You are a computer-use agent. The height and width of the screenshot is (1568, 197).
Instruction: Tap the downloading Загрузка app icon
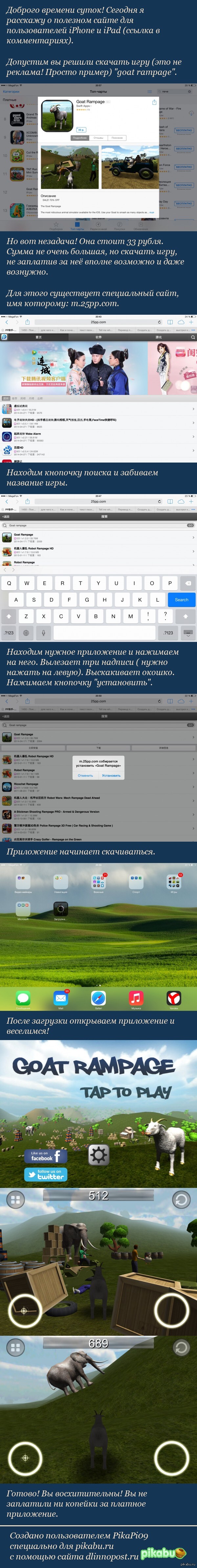point(60,909)
